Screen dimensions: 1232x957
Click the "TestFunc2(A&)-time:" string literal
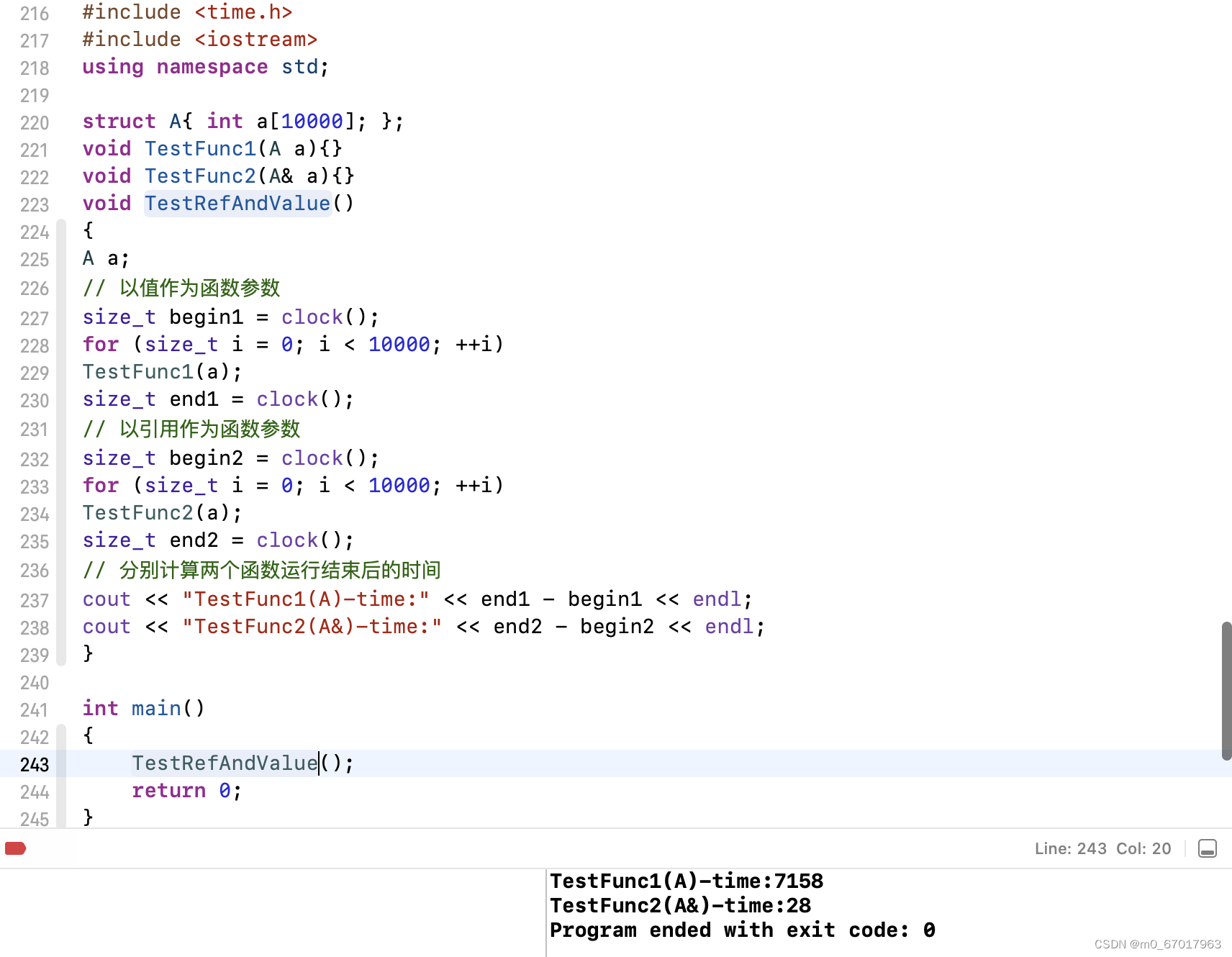[312, 627]
